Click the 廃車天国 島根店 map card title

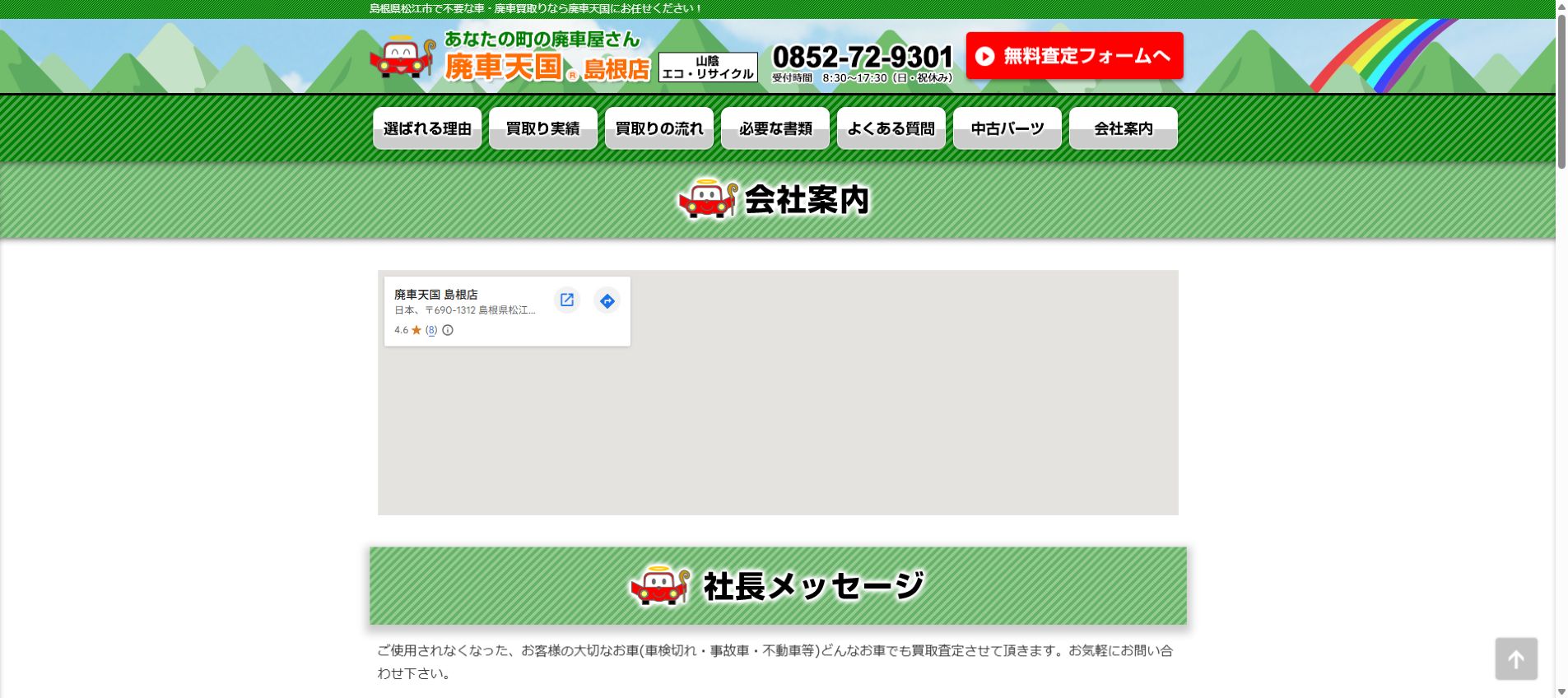[x=436, y=294]
